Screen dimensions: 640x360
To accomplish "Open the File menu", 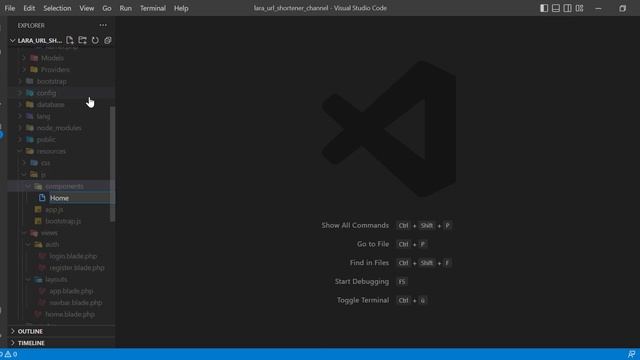I will click(x=10, y=8).
